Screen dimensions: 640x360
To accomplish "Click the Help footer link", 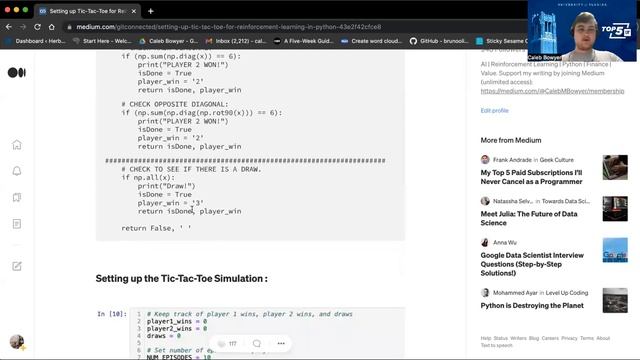I will click(x=486, y=338).
